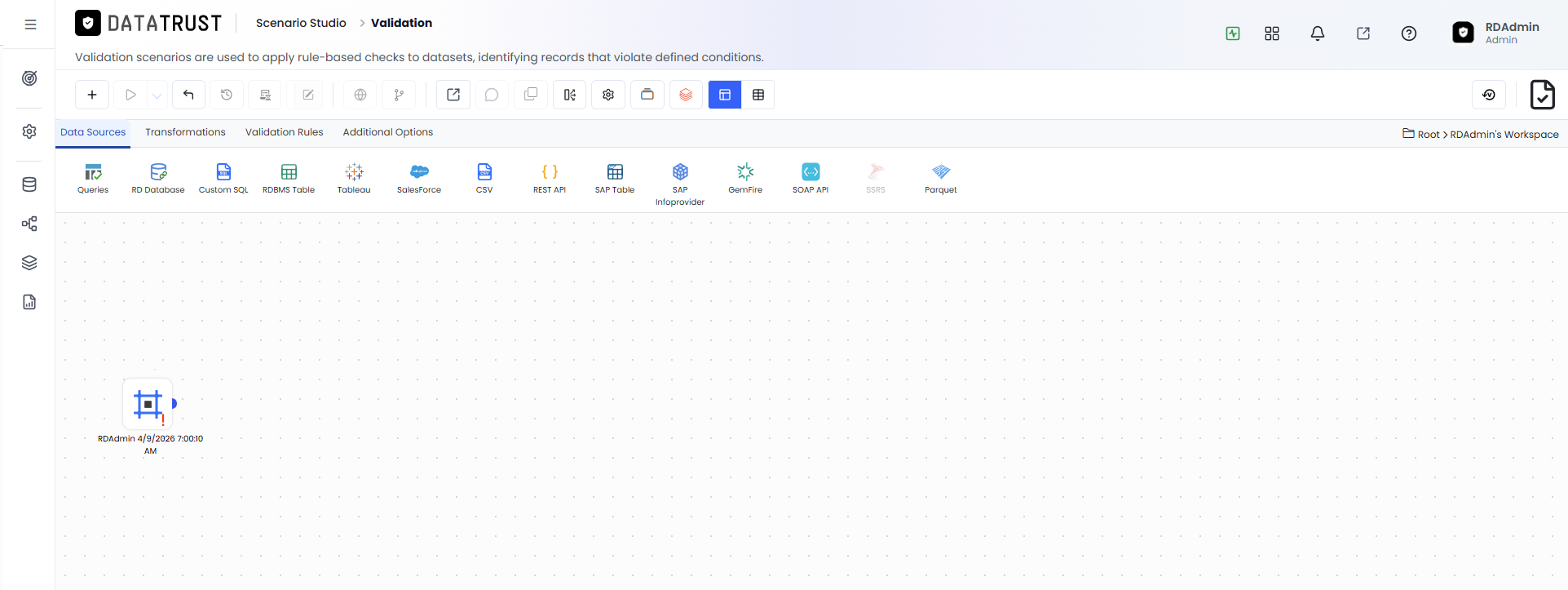The image size is (1568, 590).
Task: Open the apps grid icon in header
Action: click(x=1272, y=33)
